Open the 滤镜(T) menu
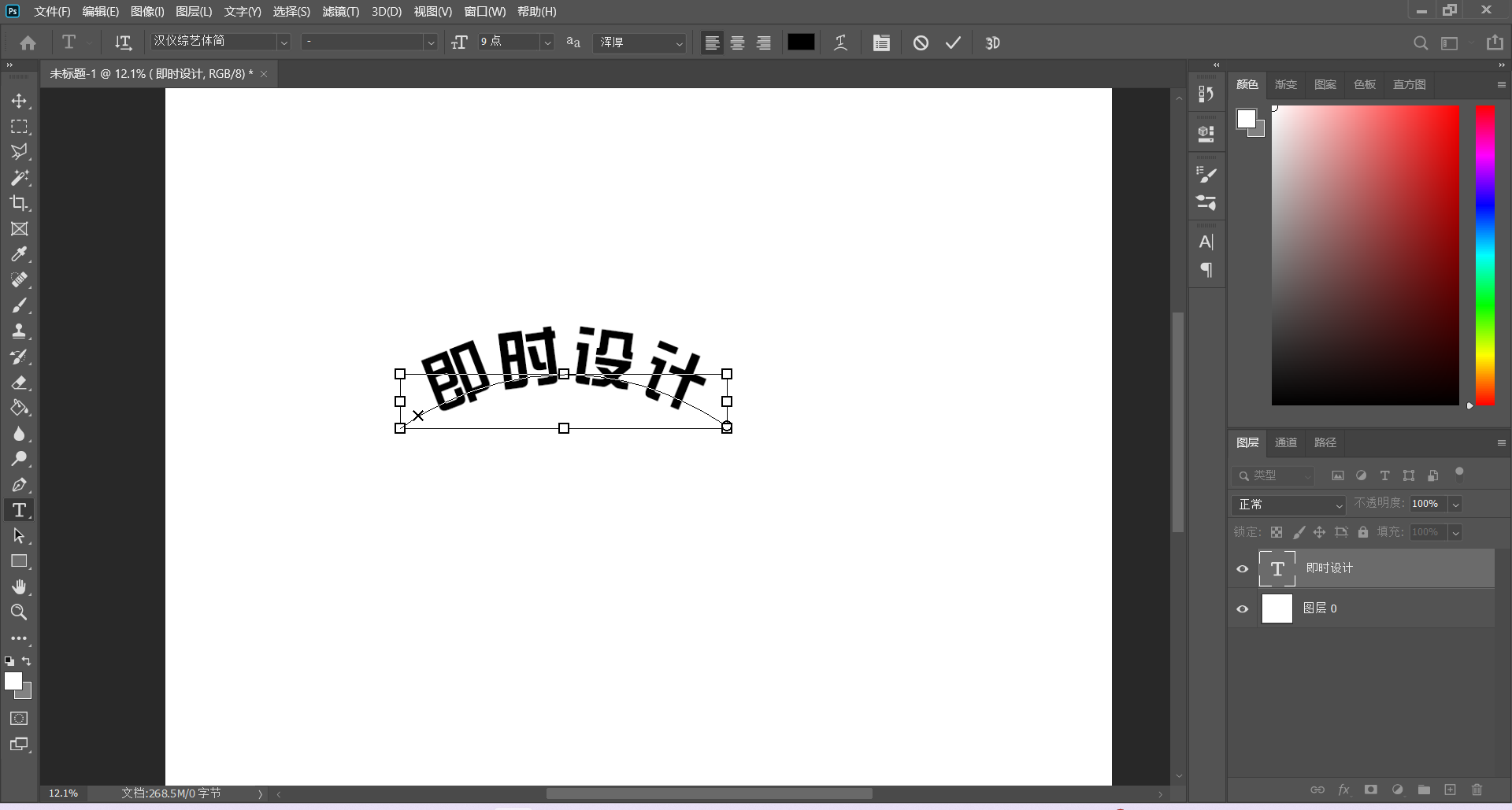 (340, 12)
